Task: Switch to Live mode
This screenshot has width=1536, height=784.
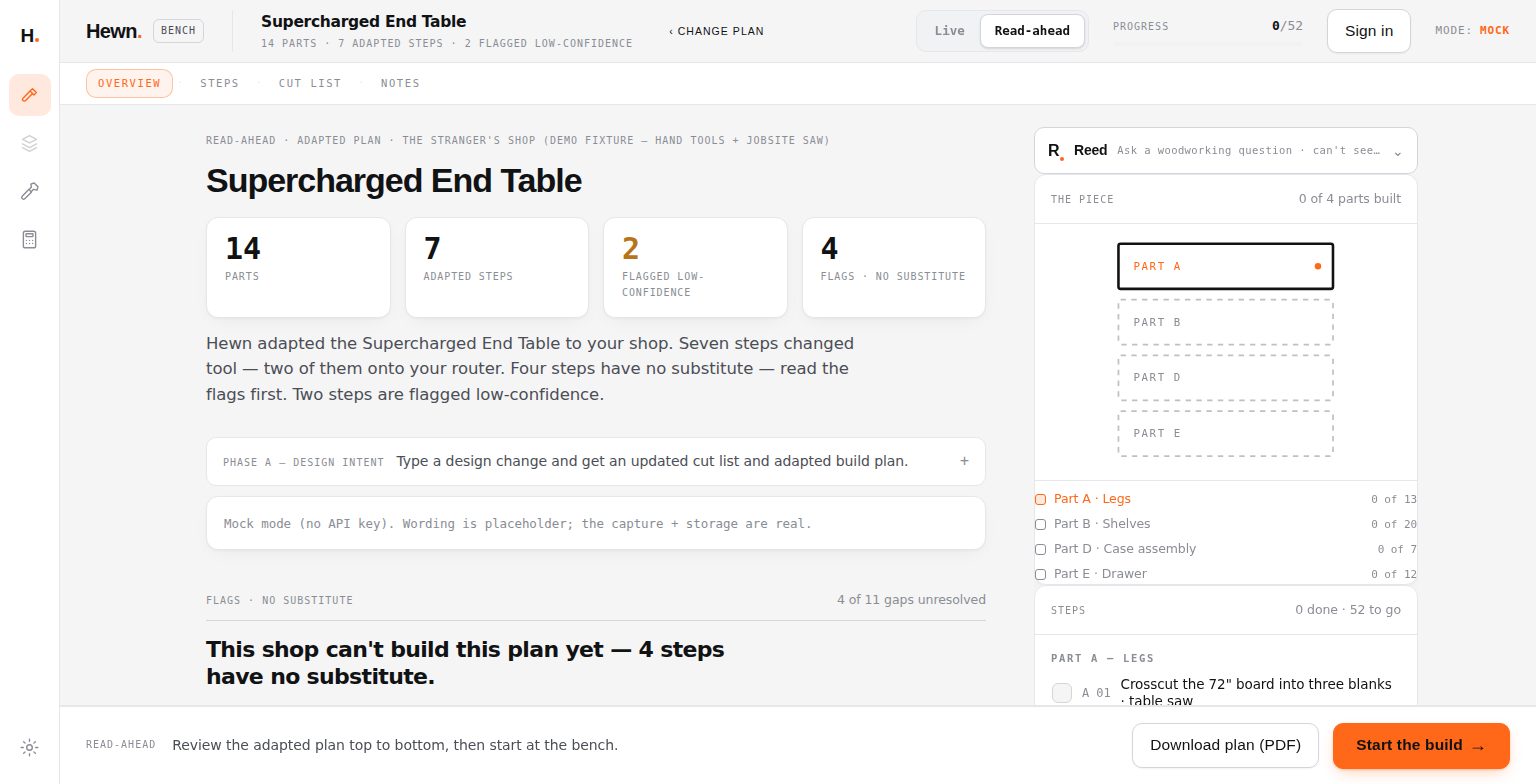Action: coord(949,31)
